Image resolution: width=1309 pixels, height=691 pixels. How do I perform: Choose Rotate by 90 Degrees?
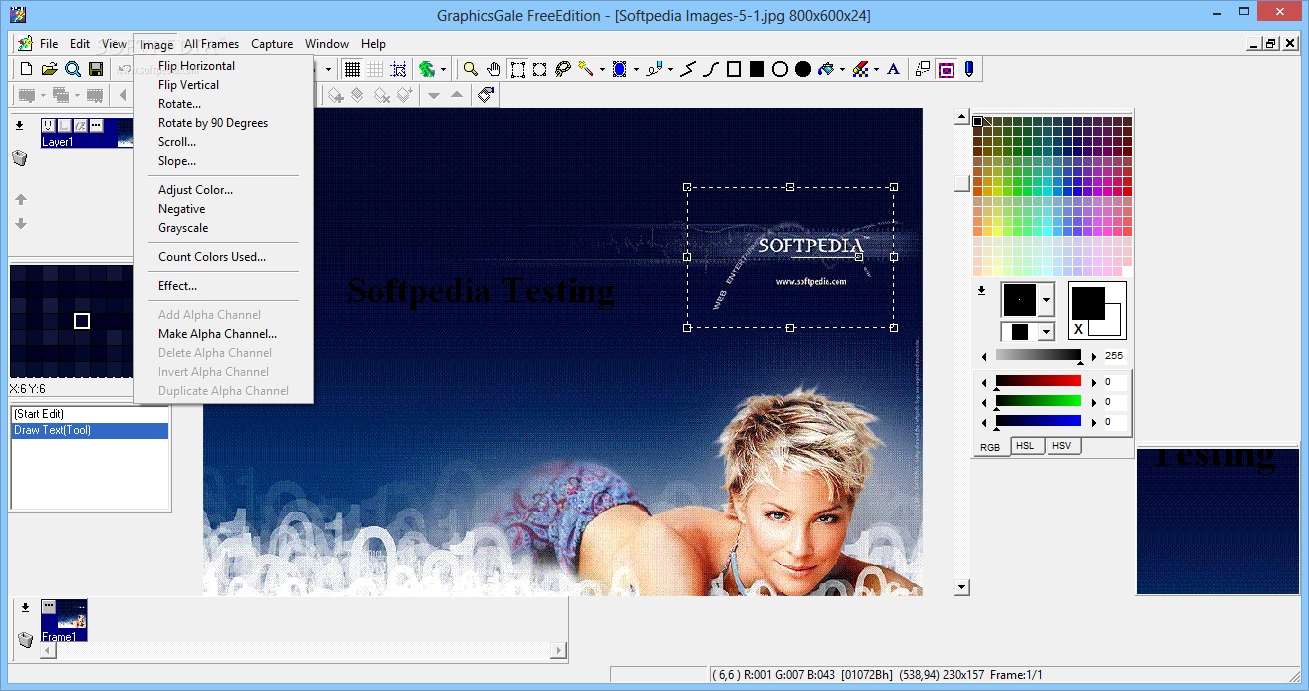tap(213, 123)
